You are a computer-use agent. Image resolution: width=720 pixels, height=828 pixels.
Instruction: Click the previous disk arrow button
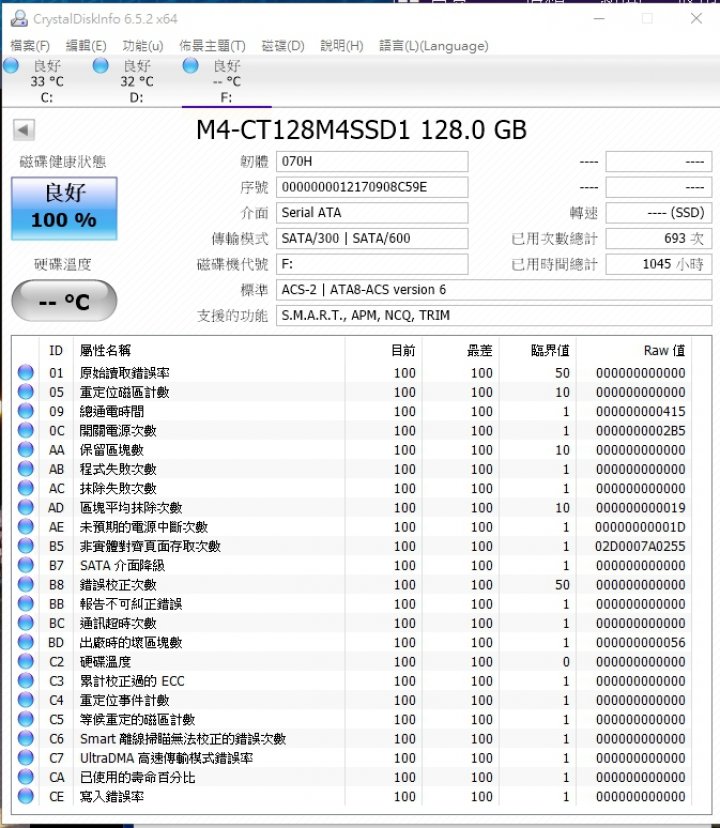coord(24,130)
